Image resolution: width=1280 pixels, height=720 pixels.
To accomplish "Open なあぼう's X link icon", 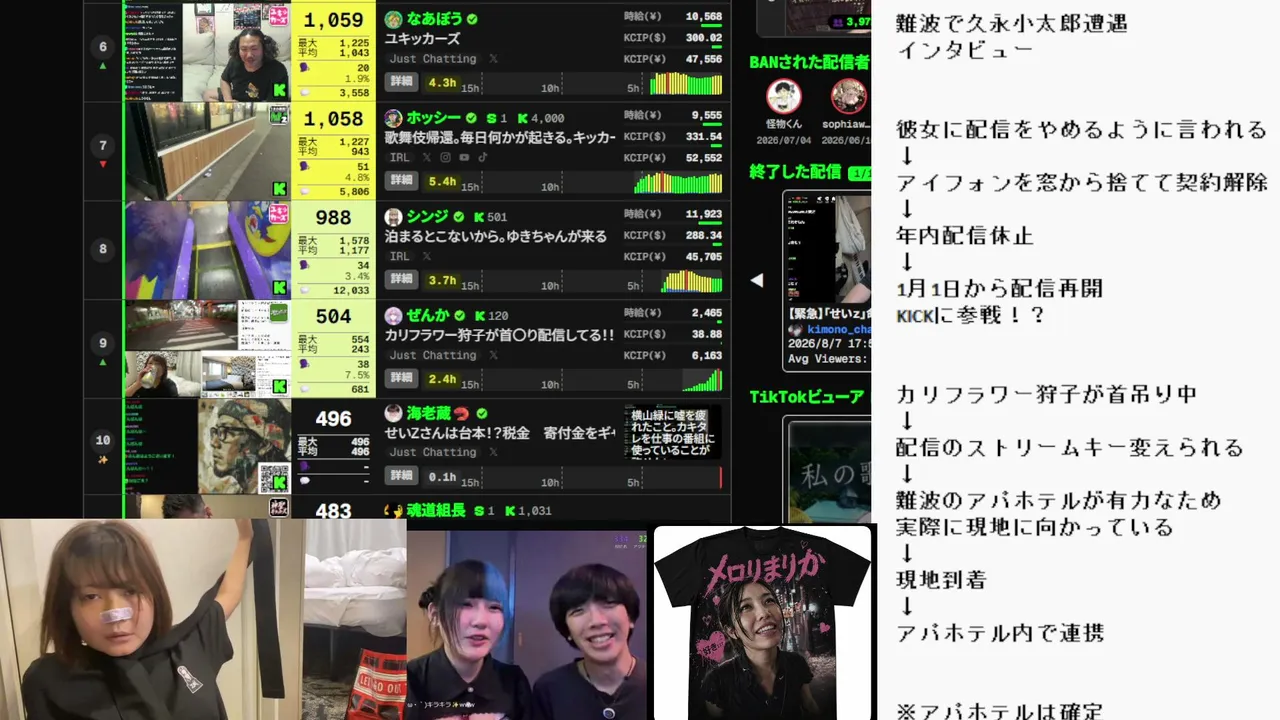I will click(x=493, y=59).
